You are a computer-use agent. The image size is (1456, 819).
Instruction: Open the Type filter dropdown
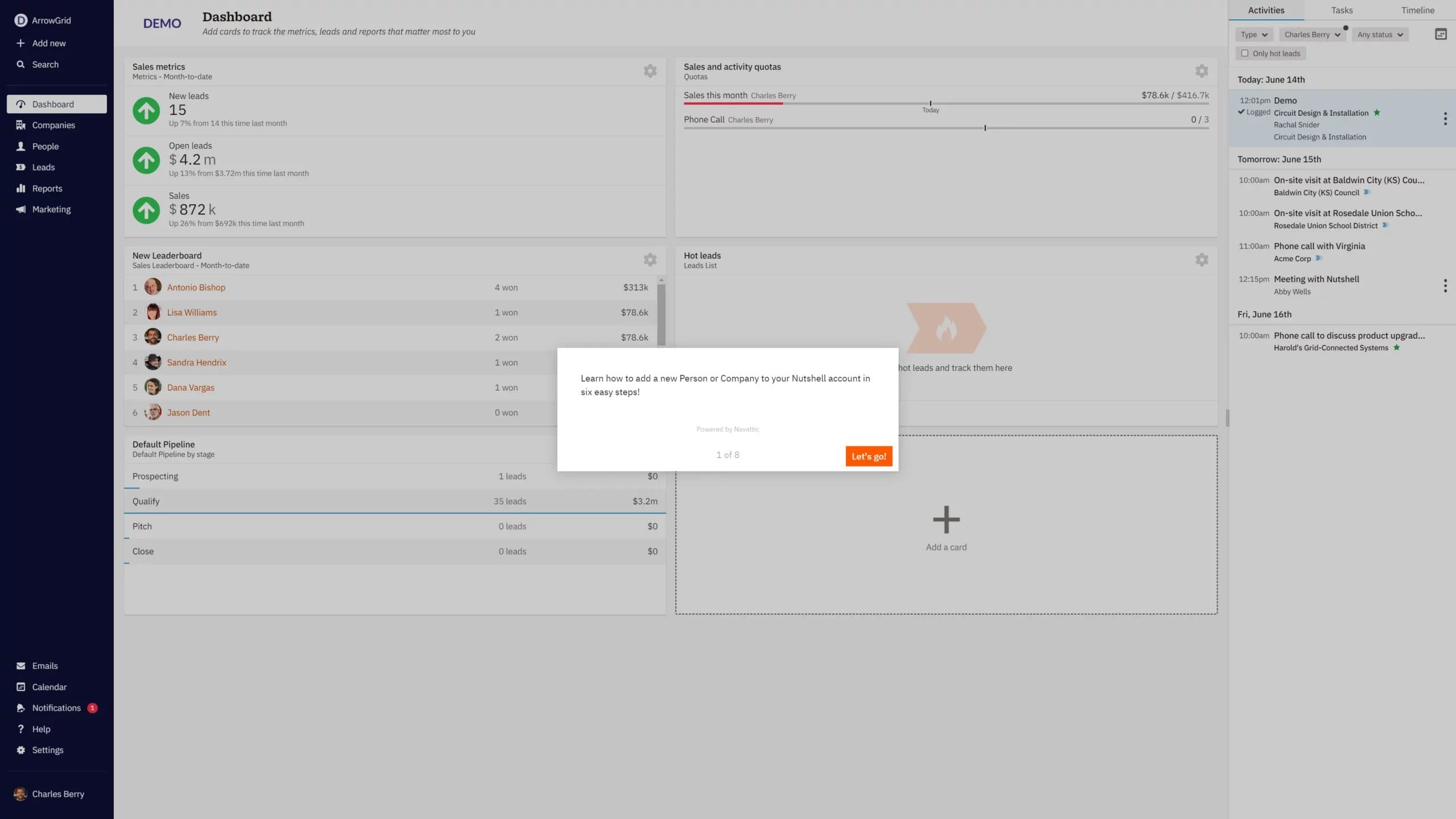1254,34
